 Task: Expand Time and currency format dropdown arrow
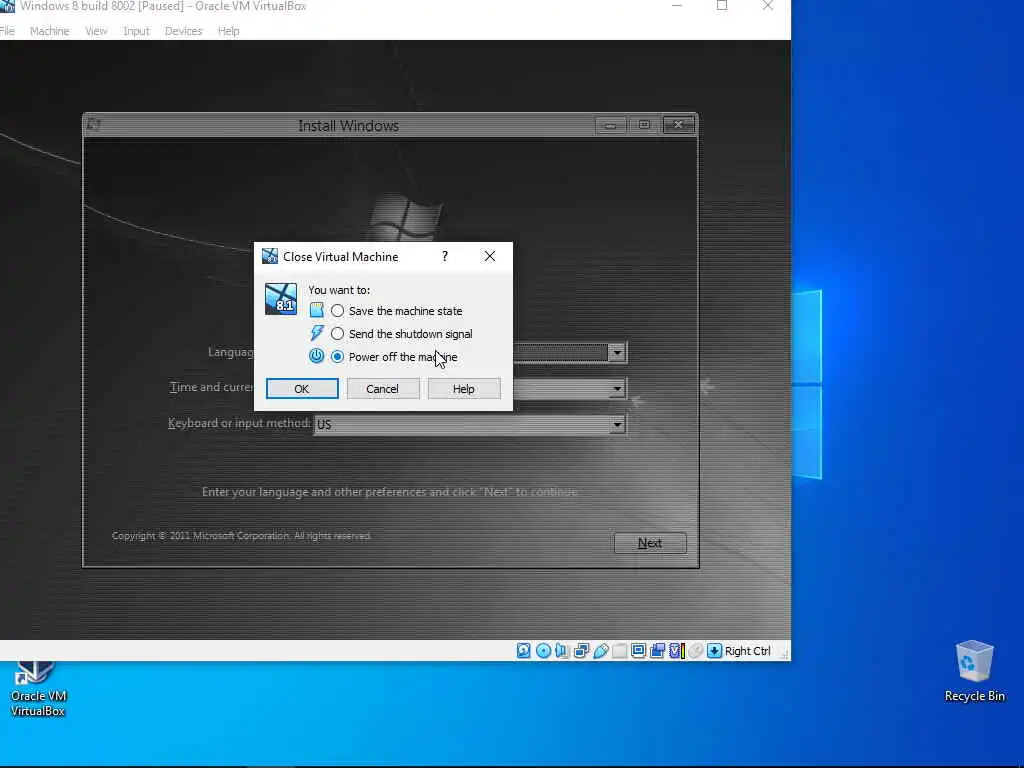(616, 389)
